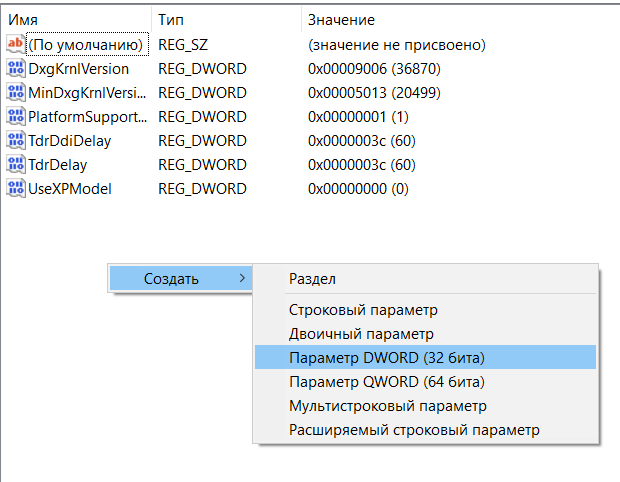Click the TdrDelay registry value icon
This screenshot has width=620, height=482.
15,165
